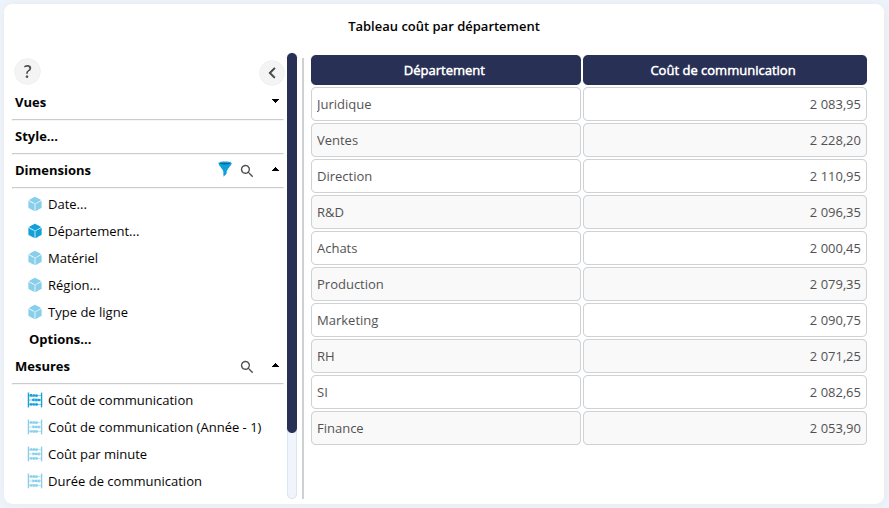
Task: Click the help question mark icon
Action: pyautogui.click(x=27, y=72)
